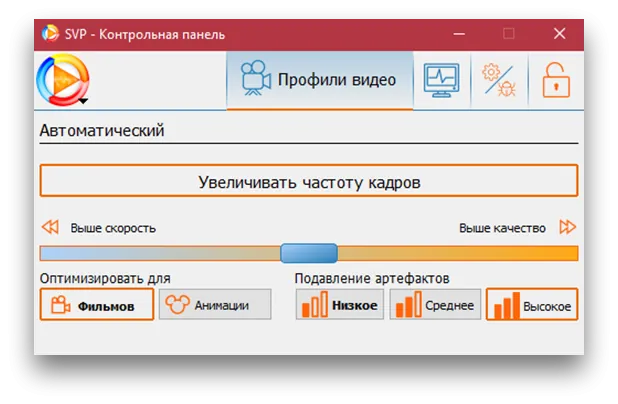Set artifact suppression to Высокое
The image size is (618, 404).
[532, 304]
